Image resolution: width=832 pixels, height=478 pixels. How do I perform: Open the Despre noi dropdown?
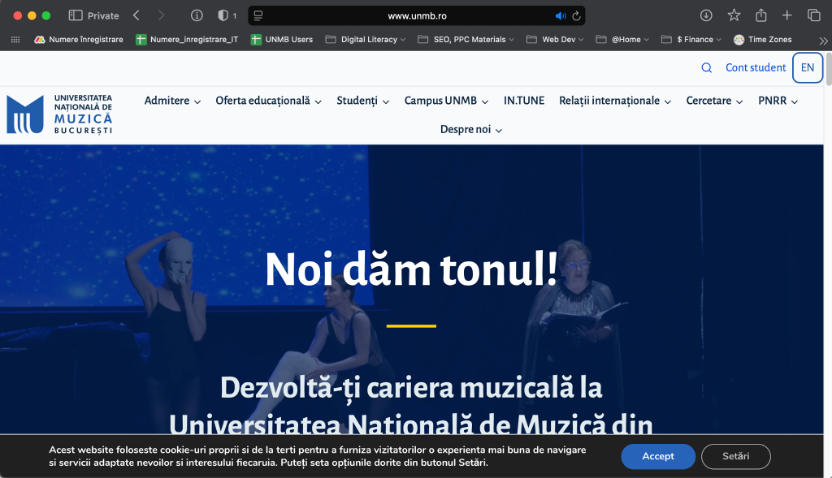(470, 129)
